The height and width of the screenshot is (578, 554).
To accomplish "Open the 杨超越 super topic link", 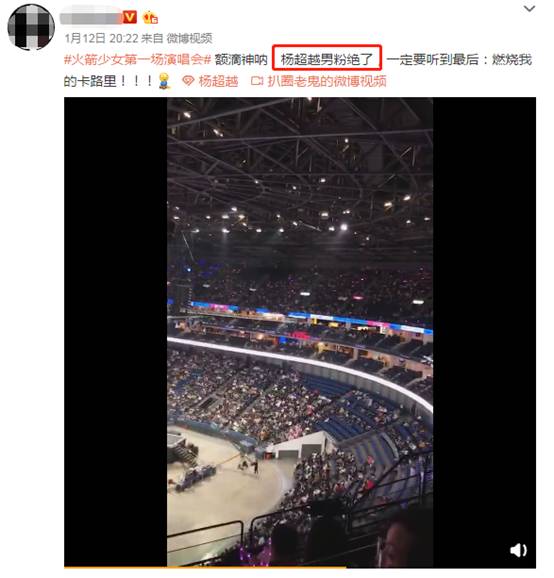I will point(218,81).
